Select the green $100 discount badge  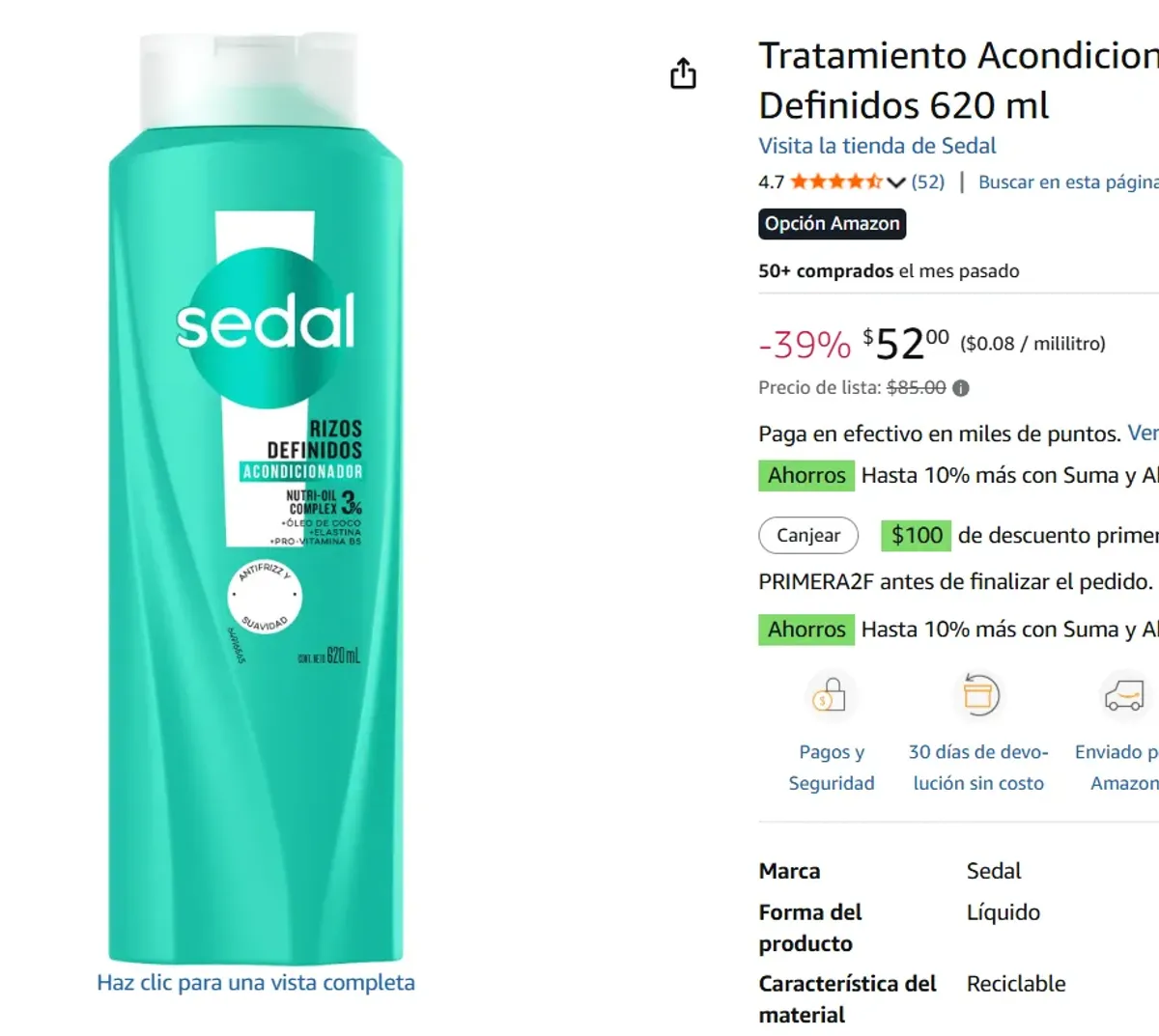[x=916, y=535]
